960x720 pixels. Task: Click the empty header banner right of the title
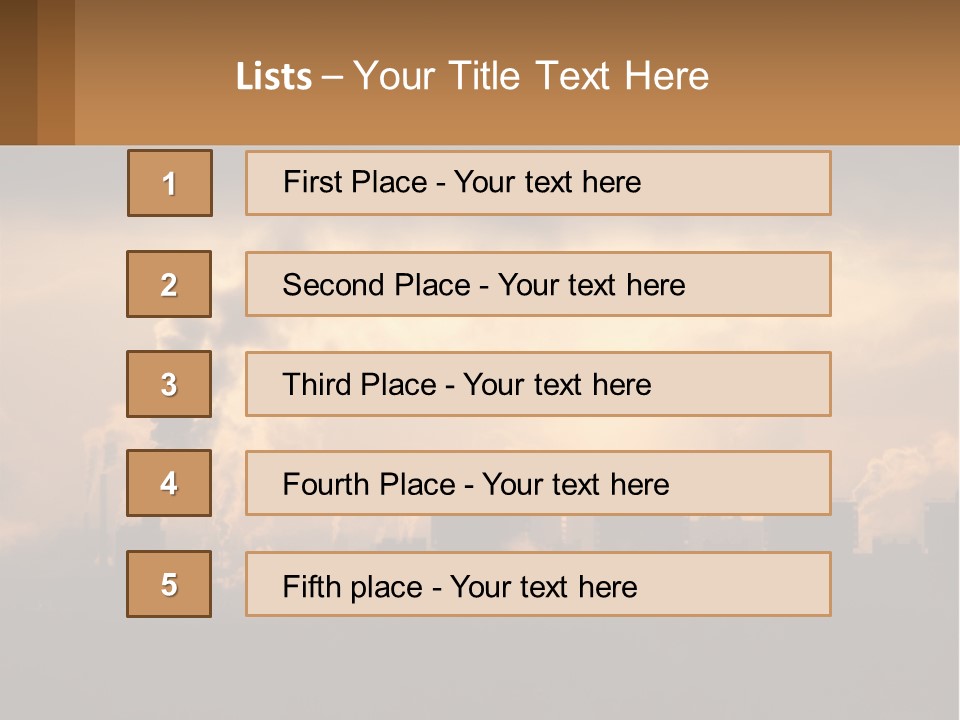[x=840, y=75]
